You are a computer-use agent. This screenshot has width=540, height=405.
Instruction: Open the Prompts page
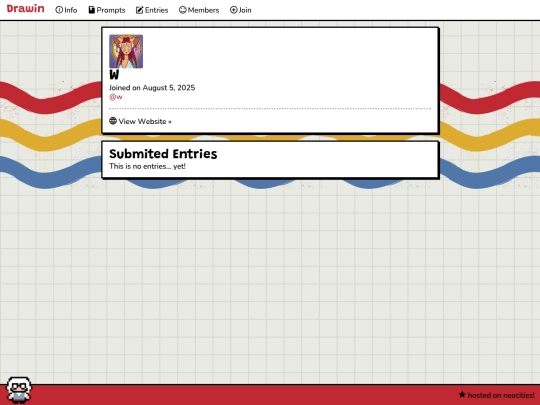coord(107,10)
